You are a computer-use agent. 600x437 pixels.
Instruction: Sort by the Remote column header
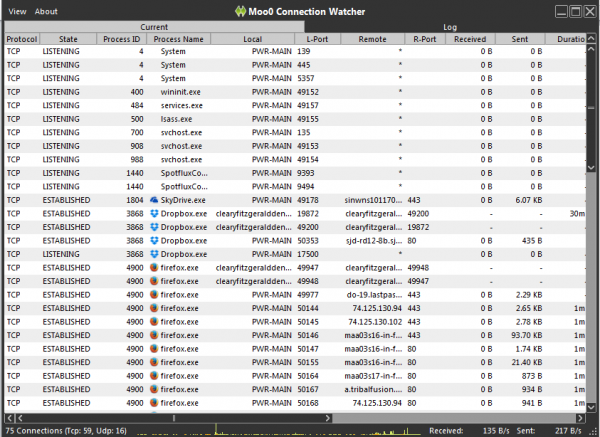372,39
